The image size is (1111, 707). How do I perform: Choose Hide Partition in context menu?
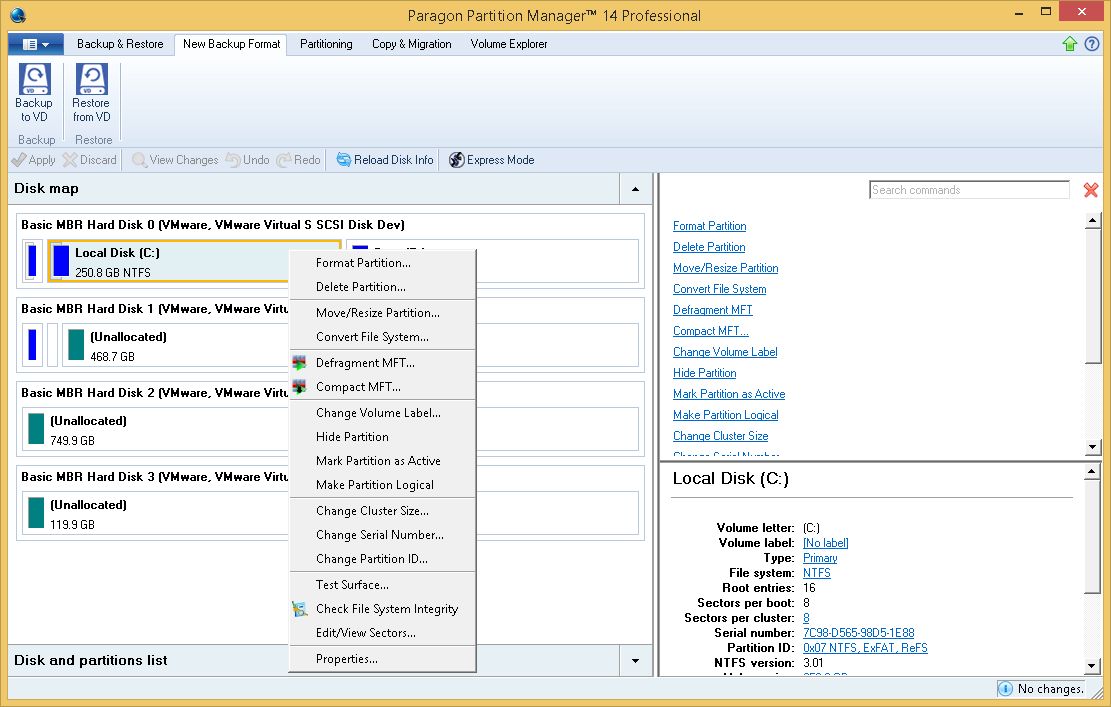[x=383, y=436]
